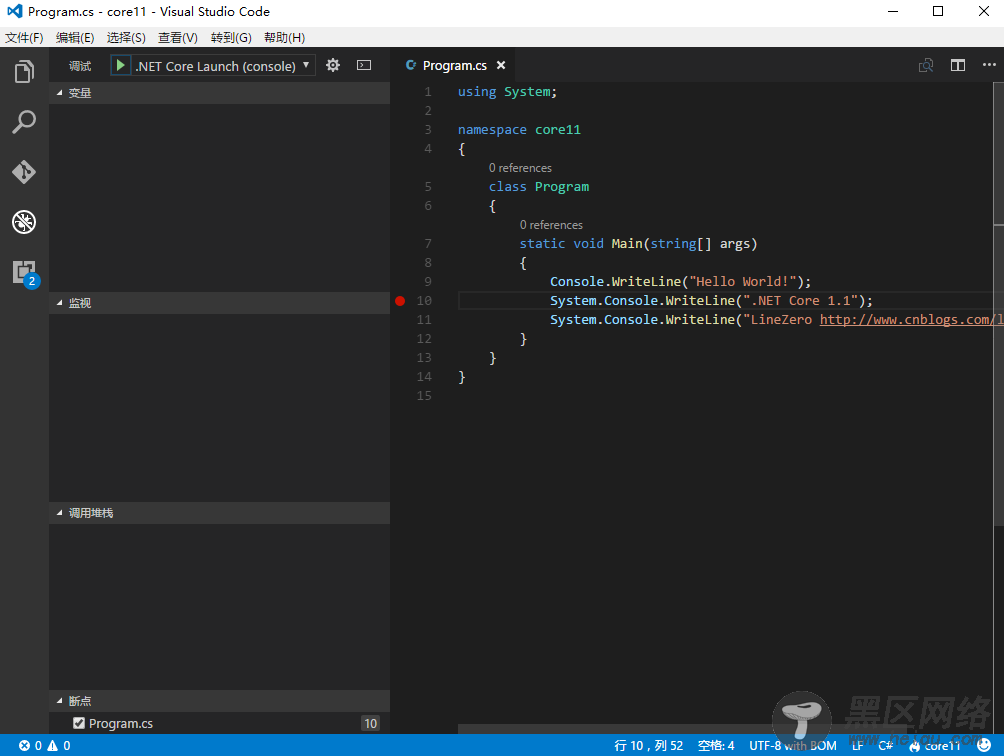
Task: Open the editor more actions ellipsis
Action: click(x=989, y=65)
